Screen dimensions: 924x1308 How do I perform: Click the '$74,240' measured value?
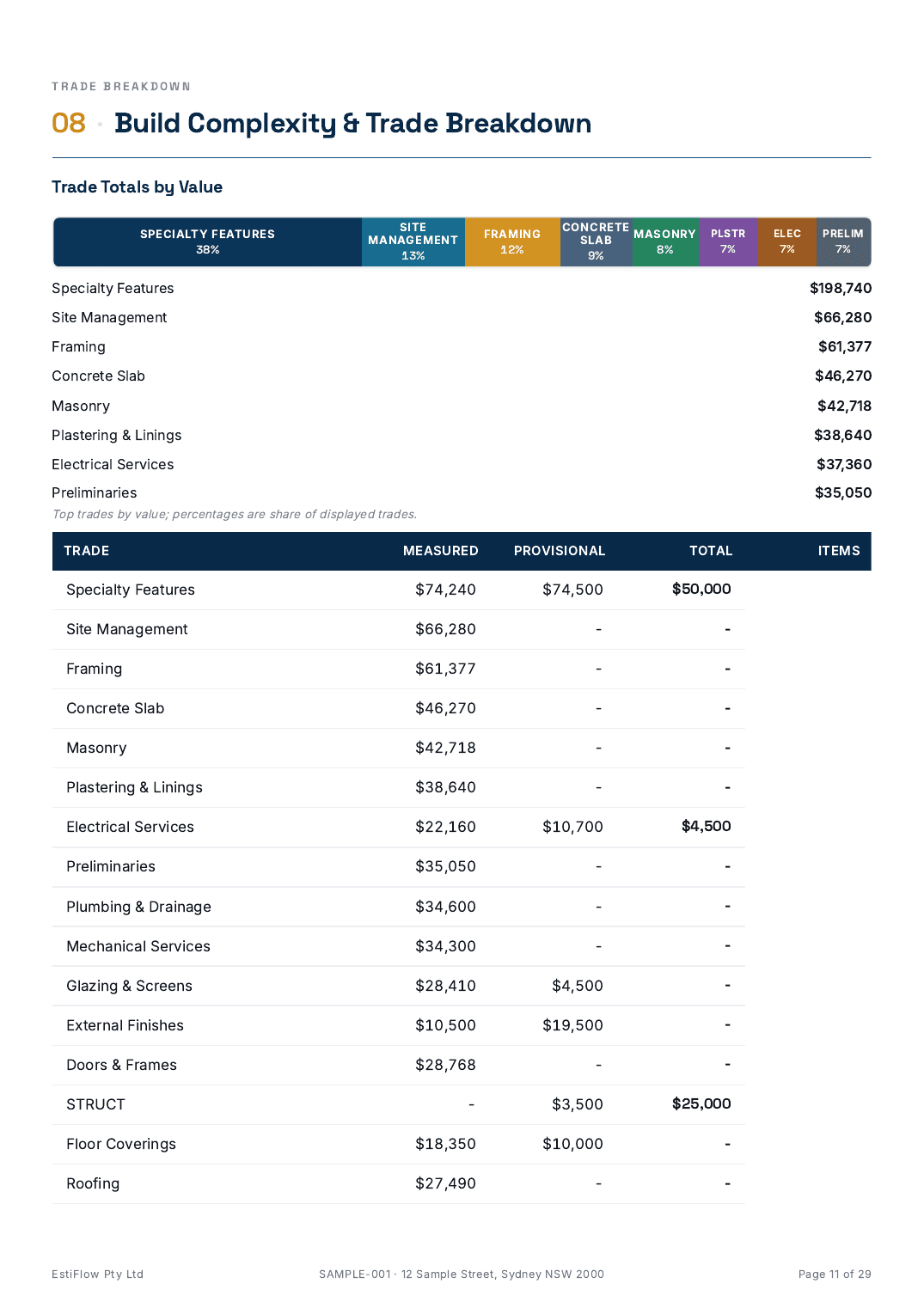445,590
